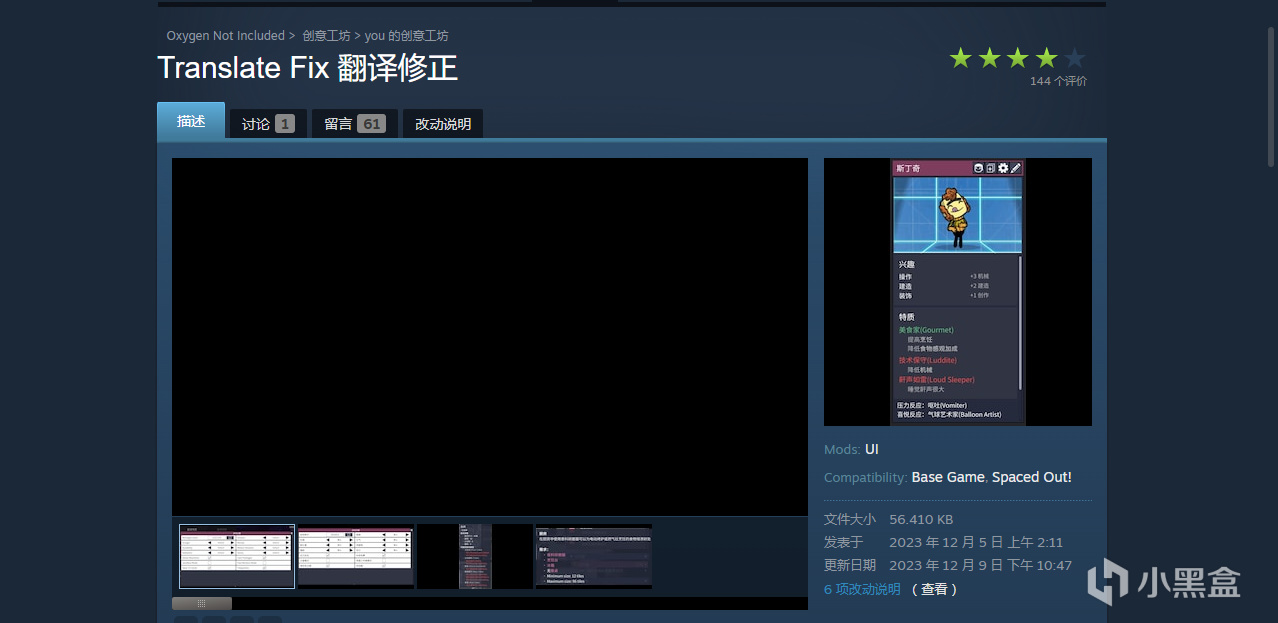Click the 56.410 KB file size value
Screen dimensions: 1278x623
(x=921, y=519)
